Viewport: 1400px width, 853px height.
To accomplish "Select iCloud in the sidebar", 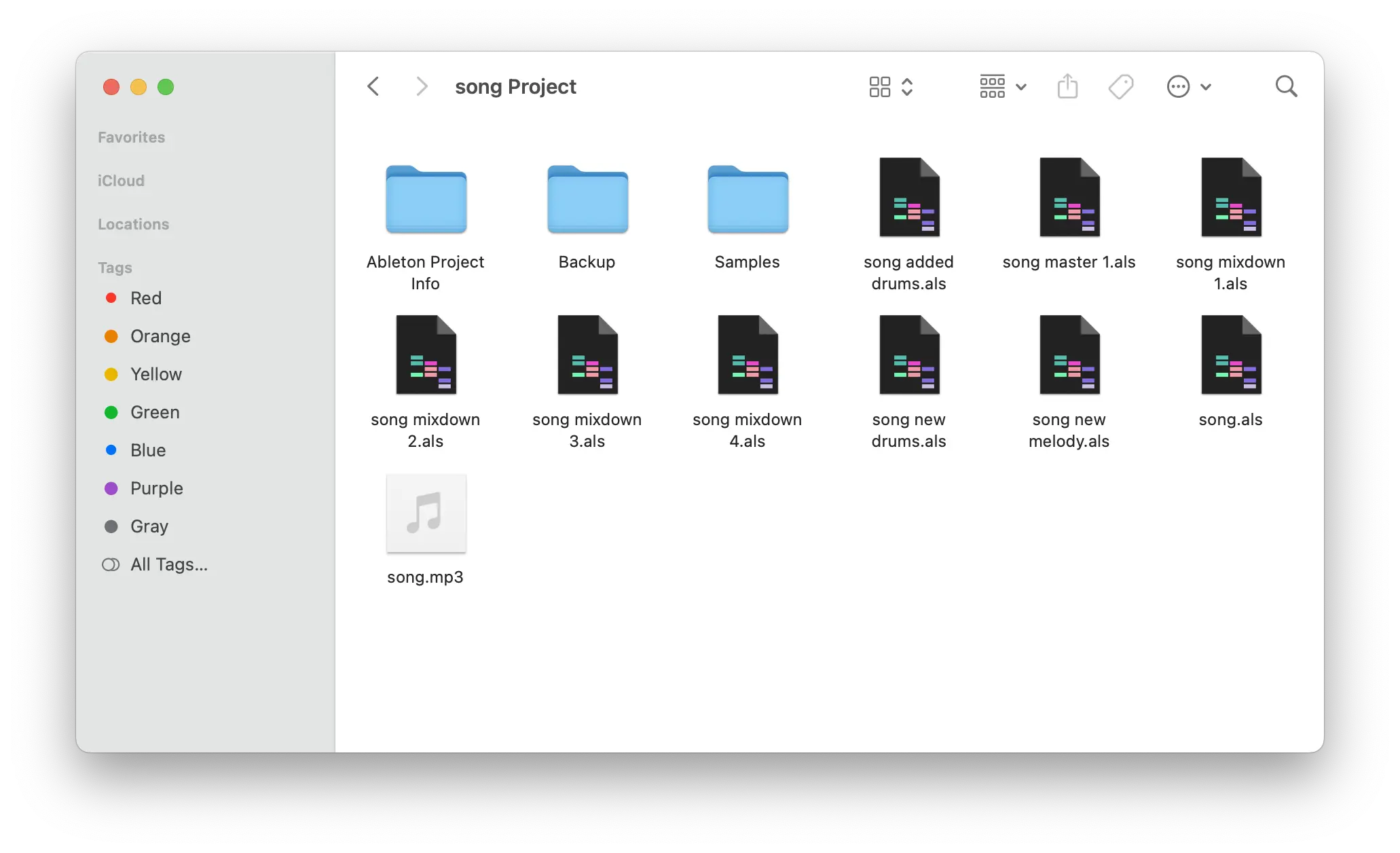I will tap(121, 181).
